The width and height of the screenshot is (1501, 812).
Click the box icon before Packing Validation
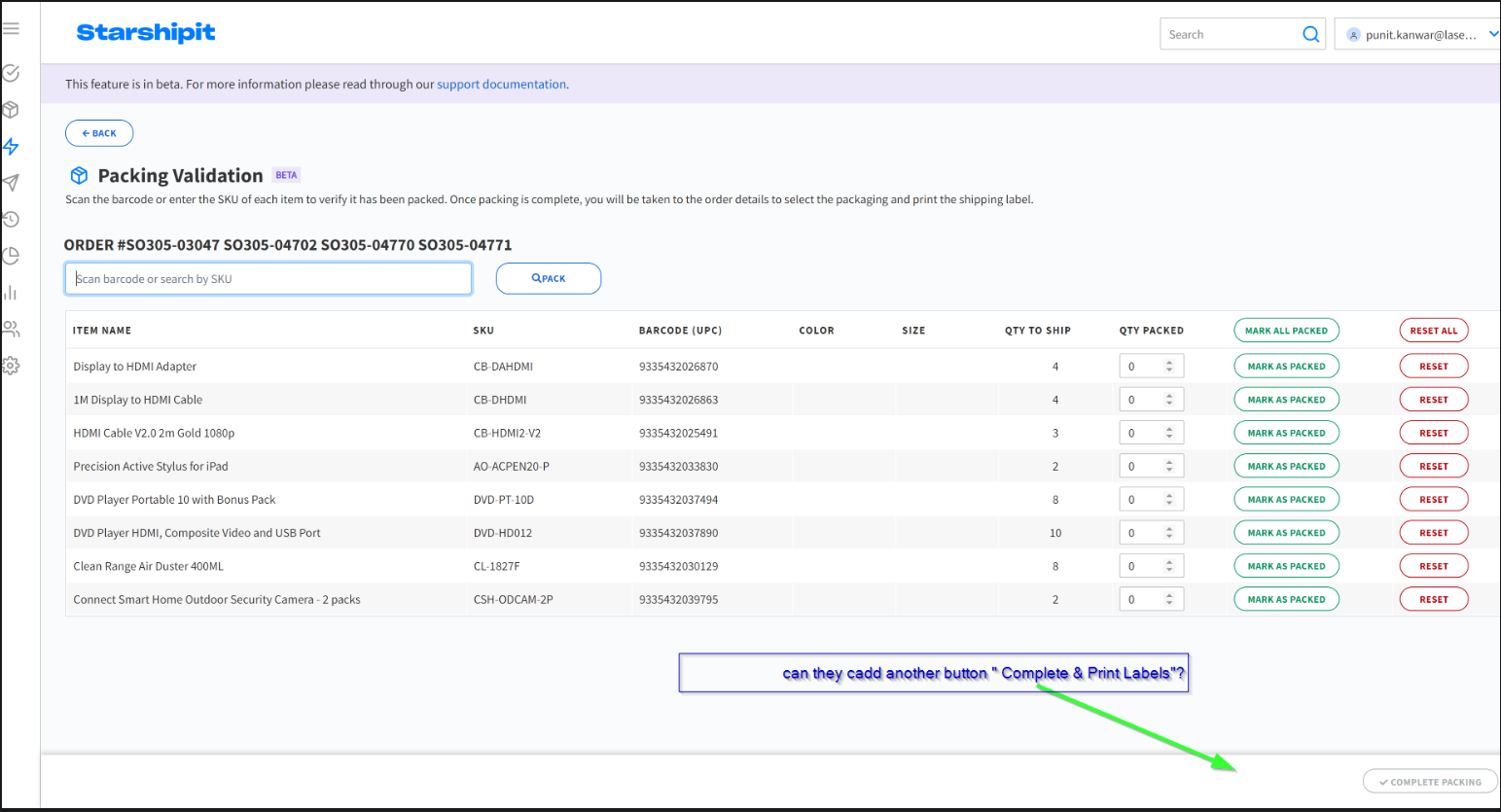(80, 176)
